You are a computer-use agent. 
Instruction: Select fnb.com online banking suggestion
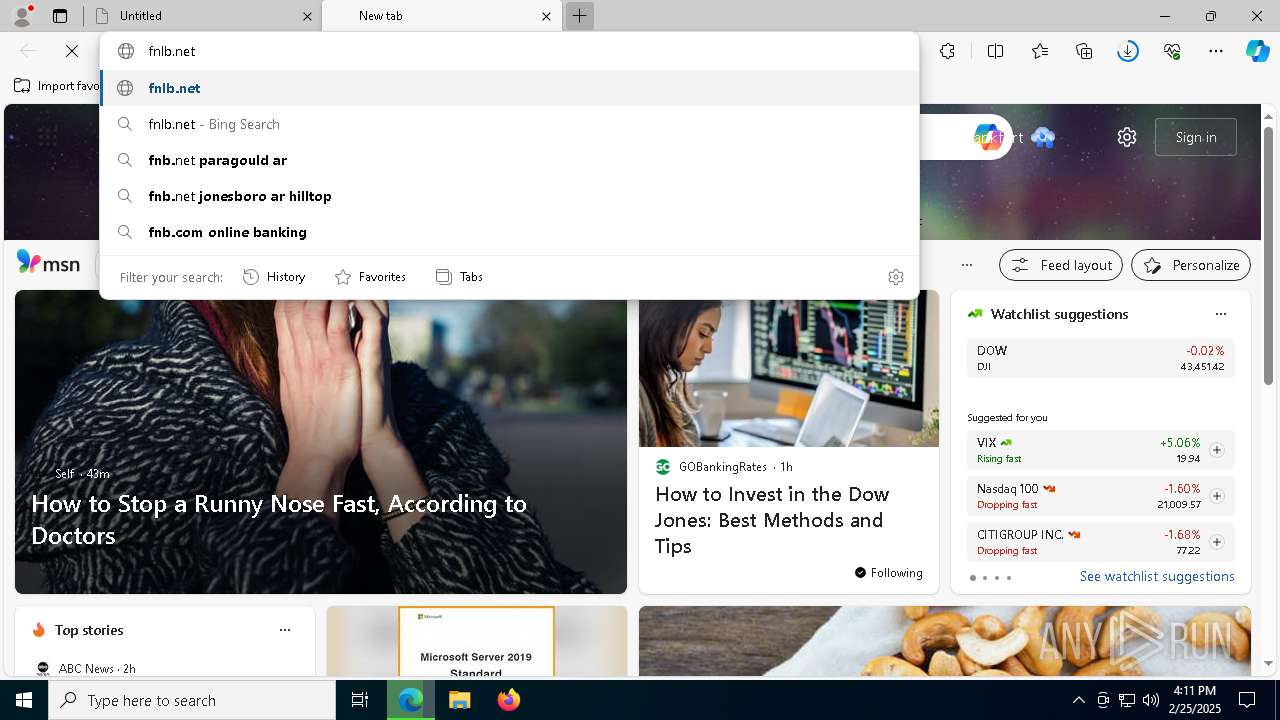pos(509,232)
